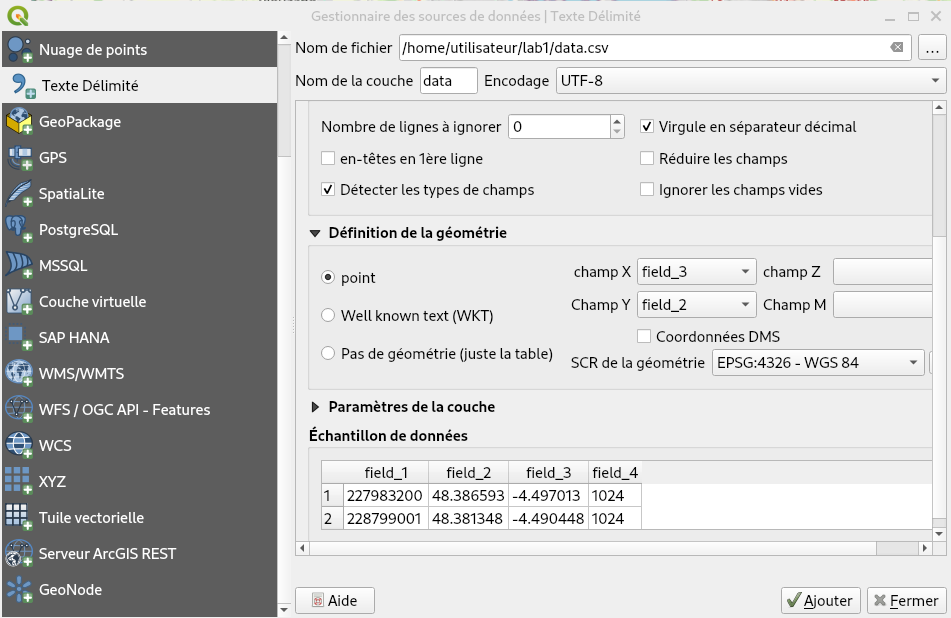Click the Nom de fichier path field
This screenshot has height=618, width=951.
coord(655,47)
